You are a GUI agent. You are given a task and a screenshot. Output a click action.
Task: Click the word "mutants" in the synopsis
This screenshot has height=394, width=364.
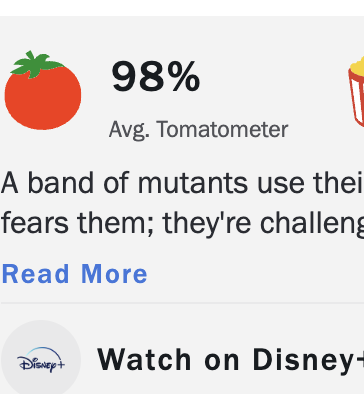(193, 184)
